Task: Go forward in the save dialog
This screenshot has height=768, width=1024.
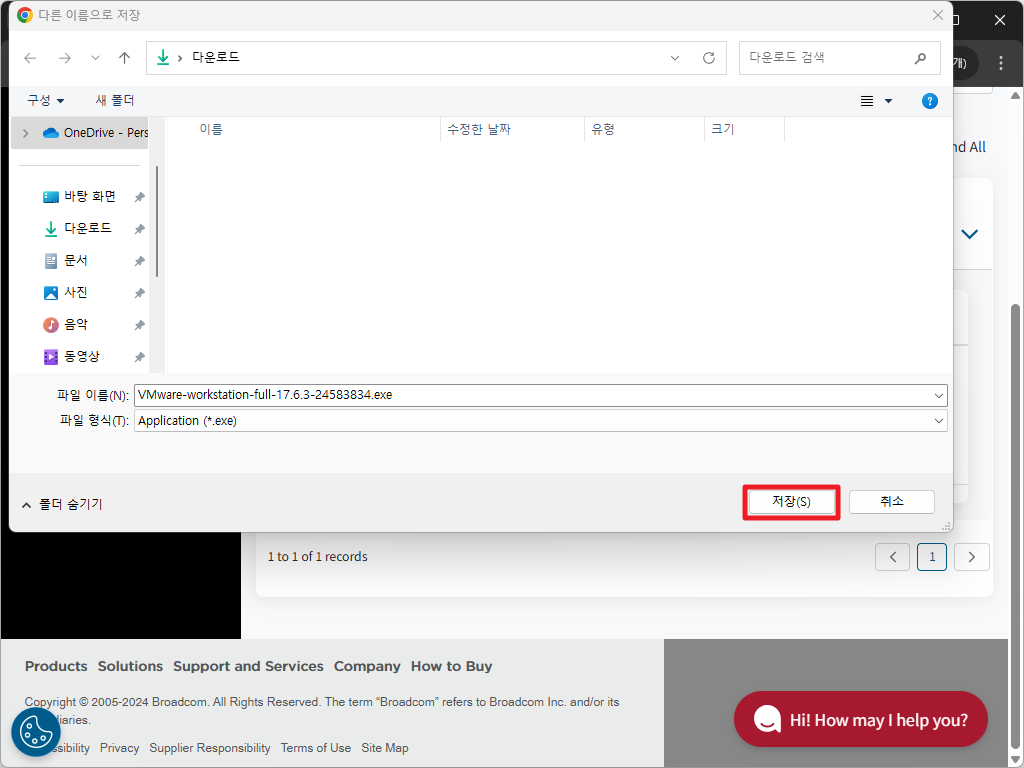Action: [65, 58]
